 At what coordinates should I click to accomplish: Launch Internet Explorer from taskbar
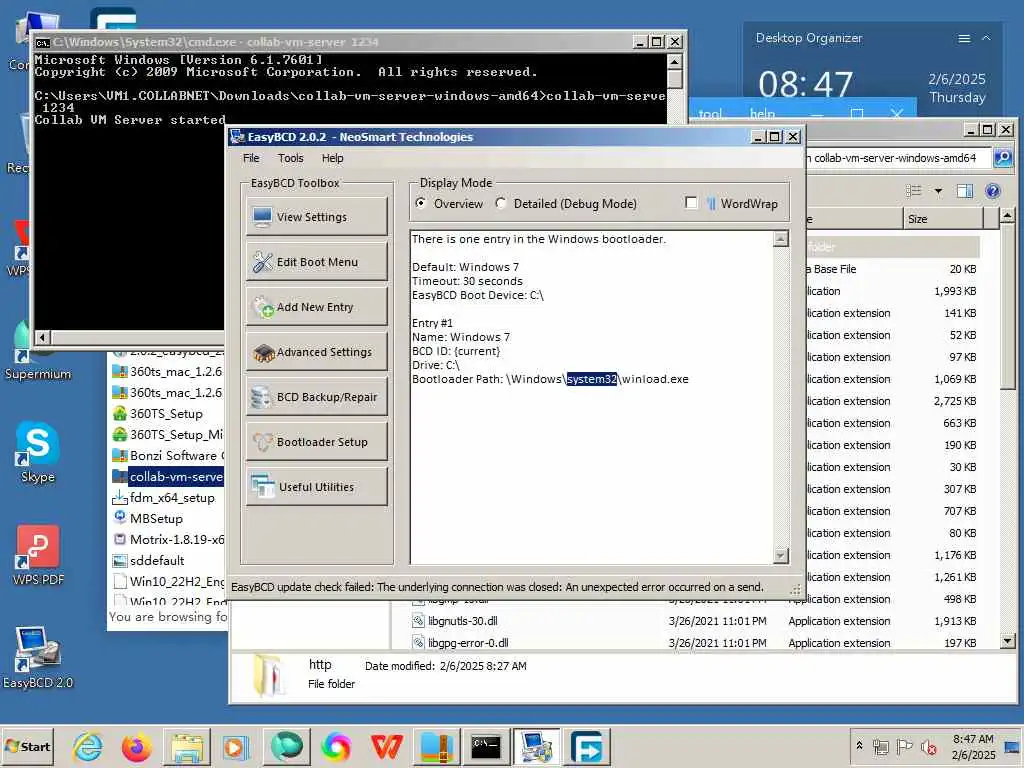pyautogui.click(x=88, y=746)
